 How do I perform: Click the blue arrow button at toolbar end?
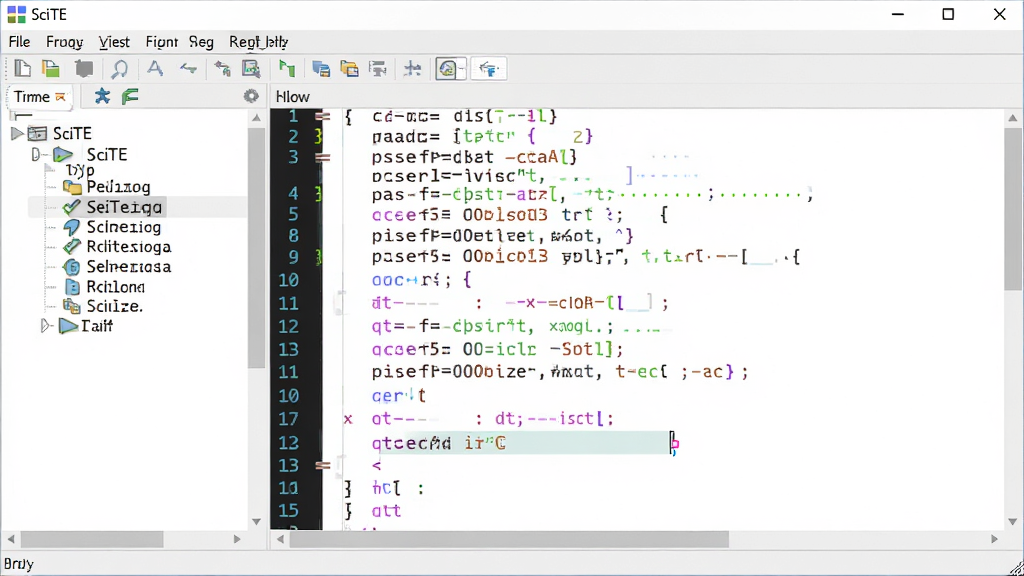pyautogui.click(x=488, y=69)
